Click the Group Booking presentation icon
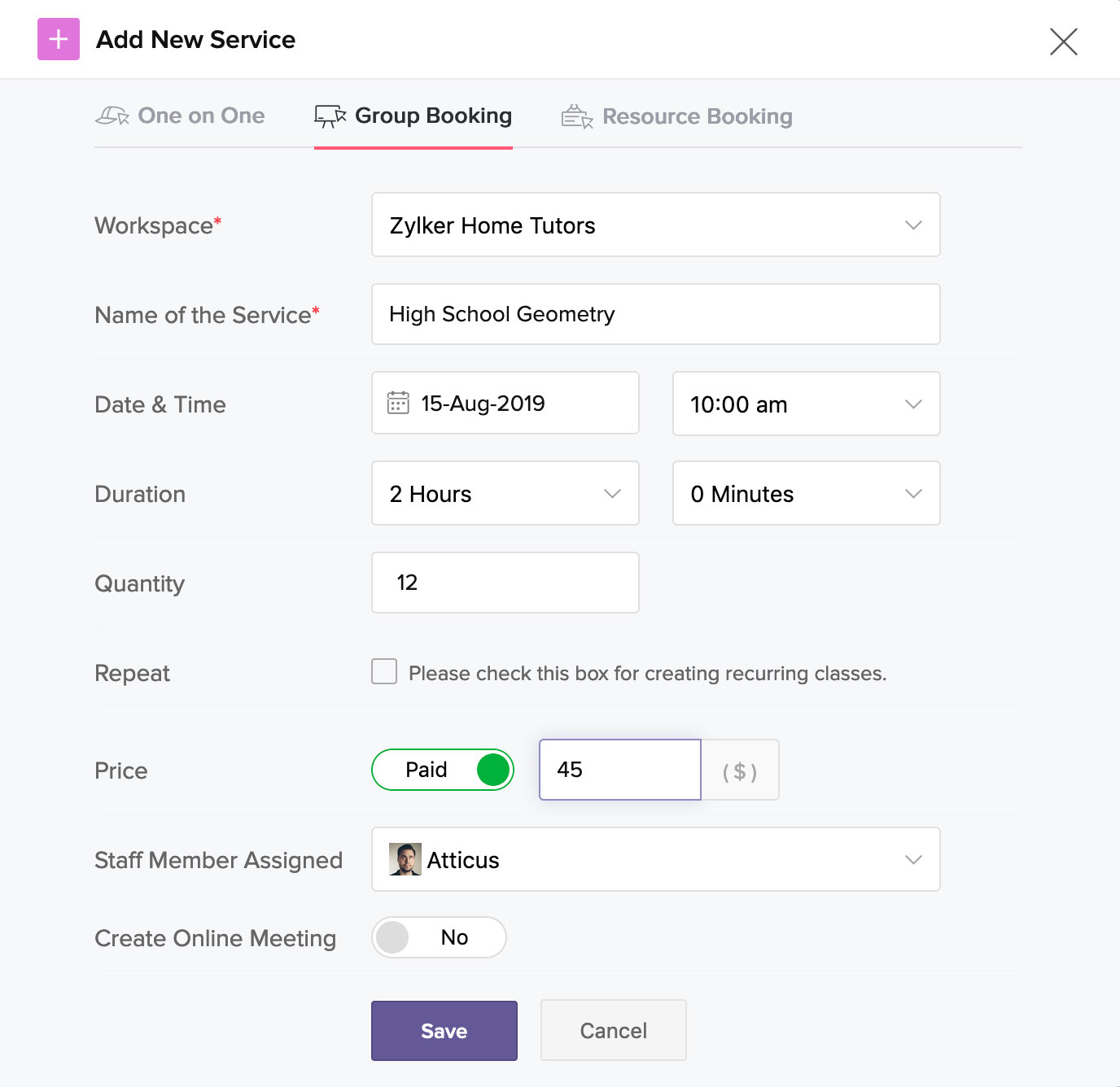 (x=330, y=116)
